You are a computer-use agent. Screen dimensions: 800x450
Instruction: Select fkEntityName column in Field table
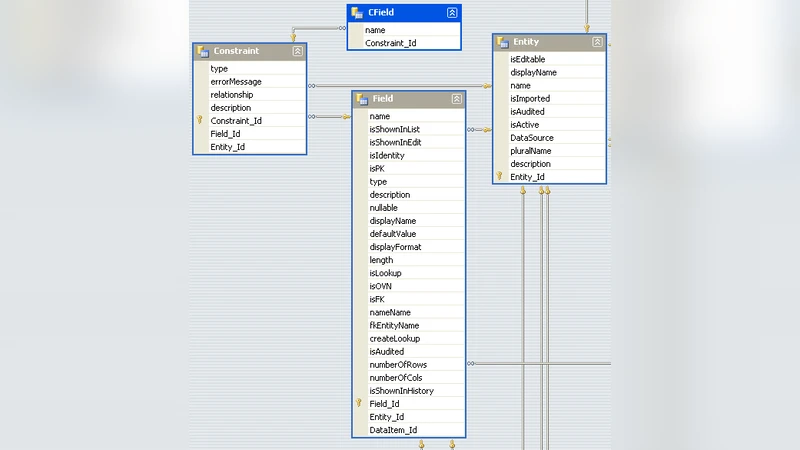click(394, 325)
